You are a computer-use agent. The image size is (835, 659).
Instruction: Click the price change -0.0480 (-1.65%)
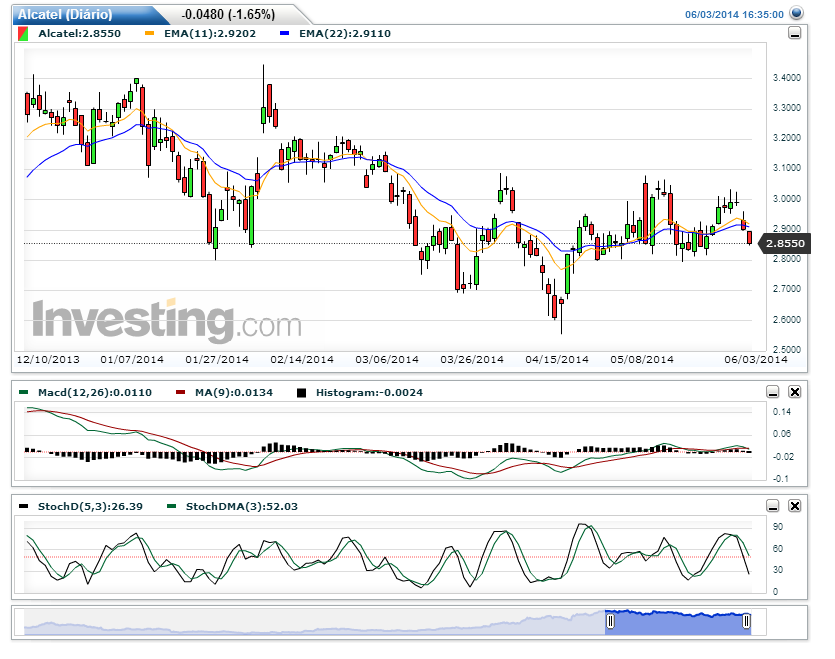point(228,14)
